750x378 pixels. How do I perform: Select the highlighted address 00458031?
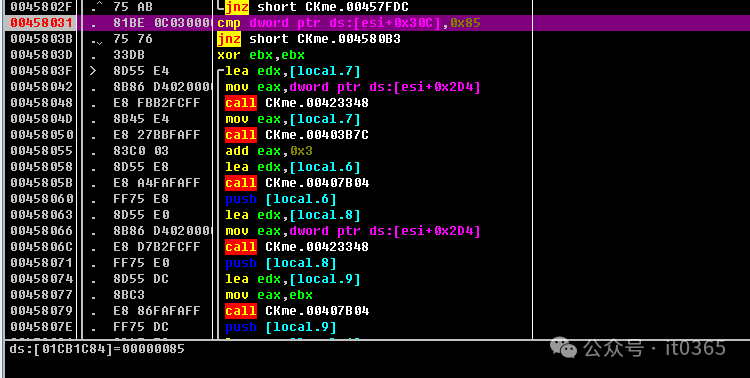[x=41, y=23]
